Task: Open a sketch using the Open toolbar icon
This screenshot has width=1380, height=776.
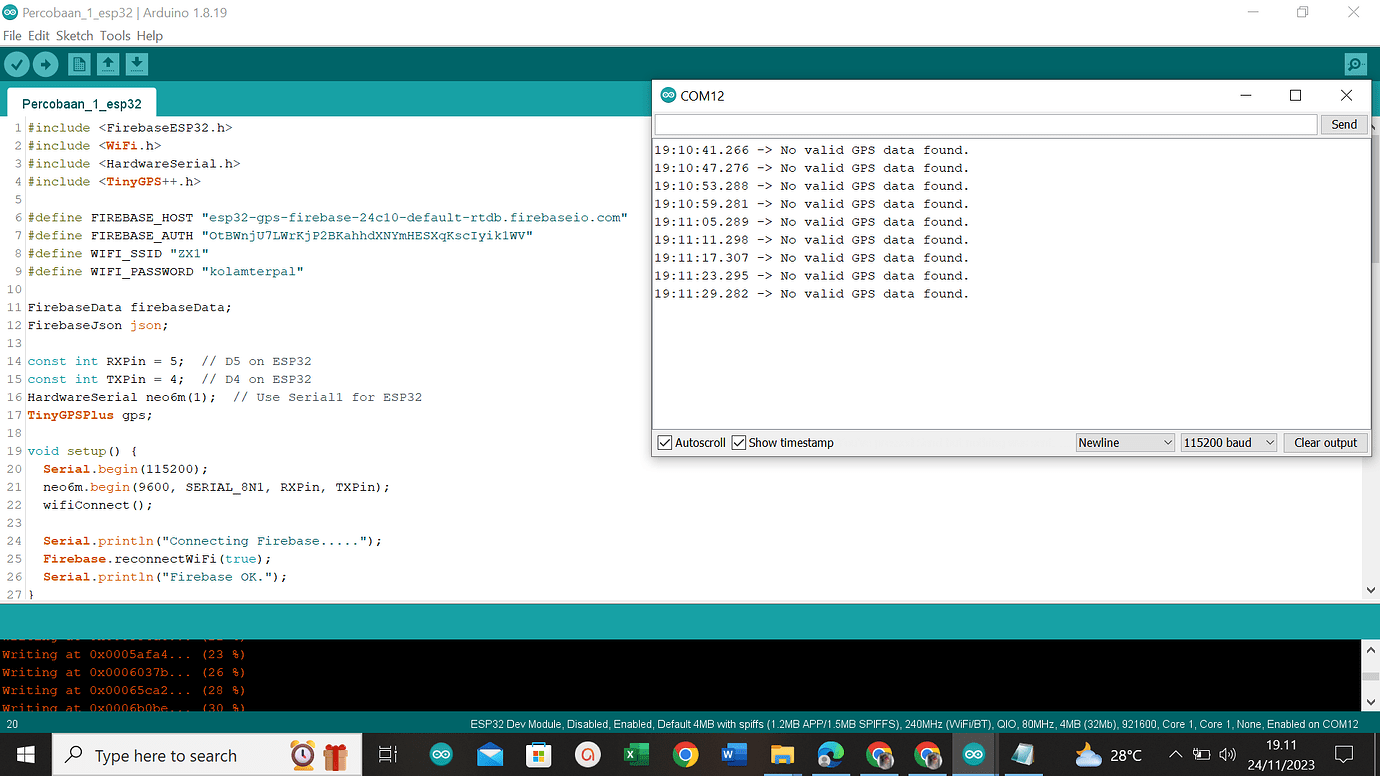Action: pyautogui.click(x=107, y=63)
